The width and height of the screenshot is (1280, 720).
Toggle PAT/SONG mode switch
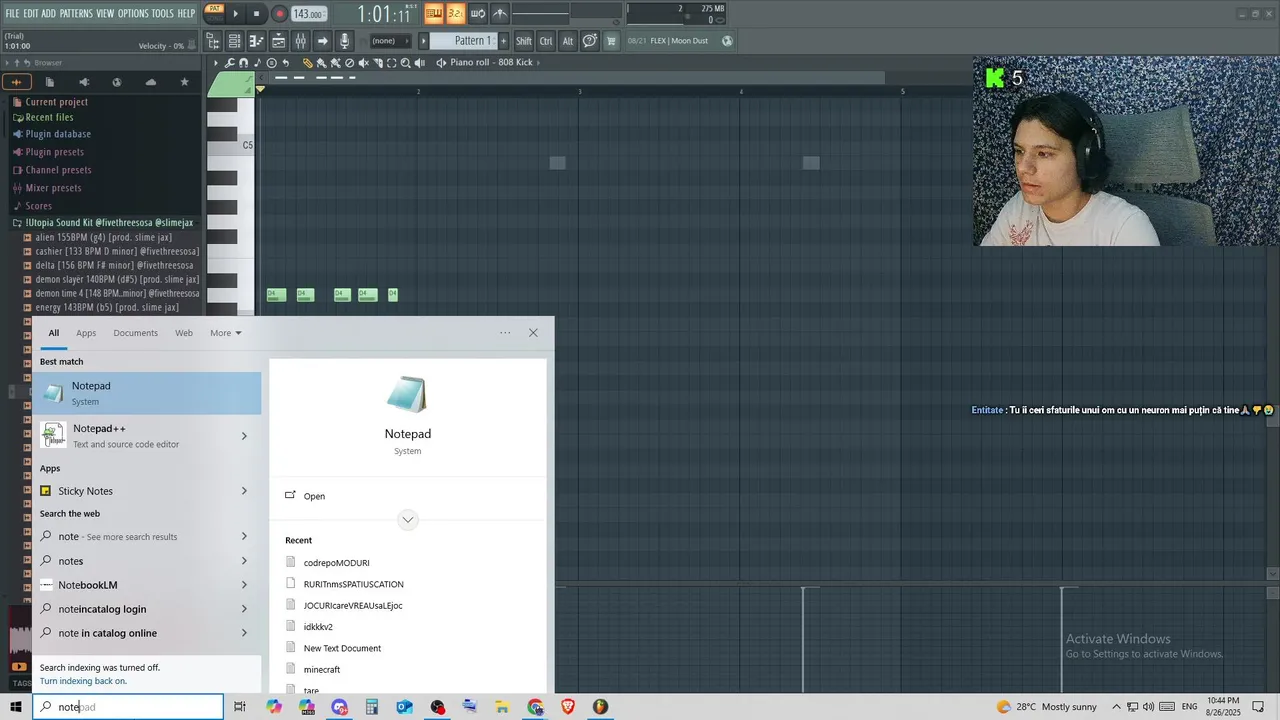point(214,13)
